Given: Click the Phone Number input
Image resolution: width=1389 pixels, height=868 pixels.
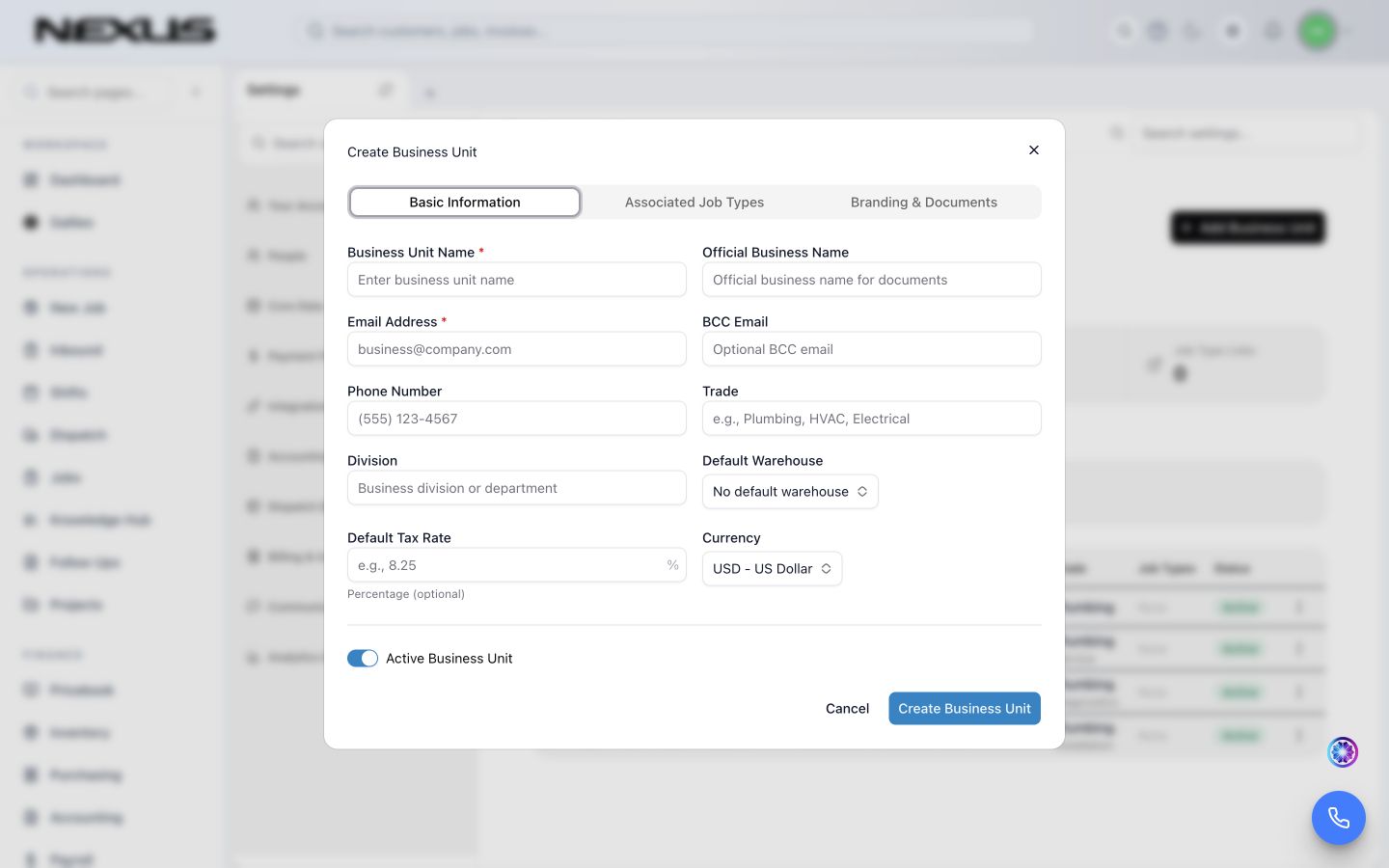Looking at the screenshot, I should 517,419.
